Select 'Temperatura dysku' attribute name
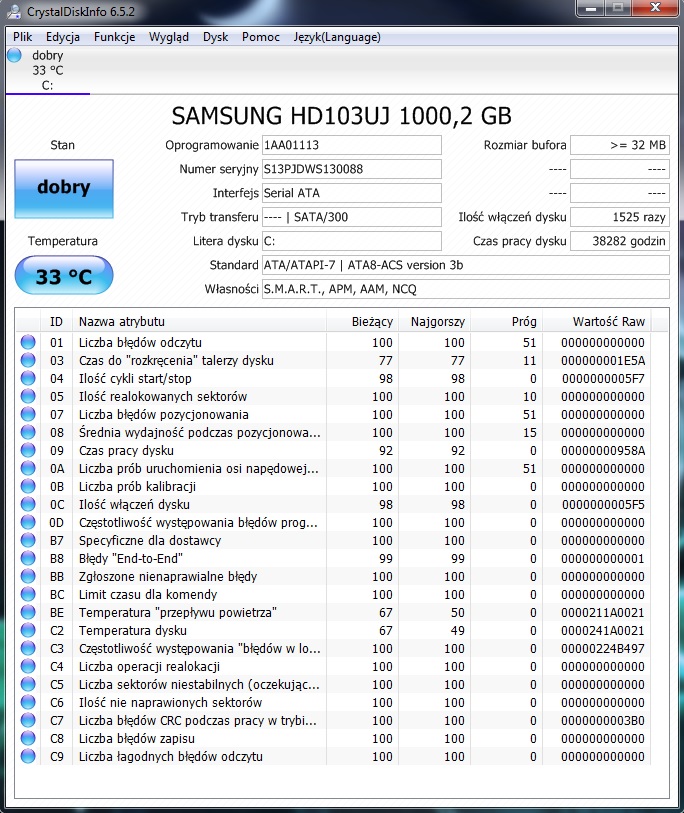The width and height of the screenshot is (684, 813). [133, 630]
